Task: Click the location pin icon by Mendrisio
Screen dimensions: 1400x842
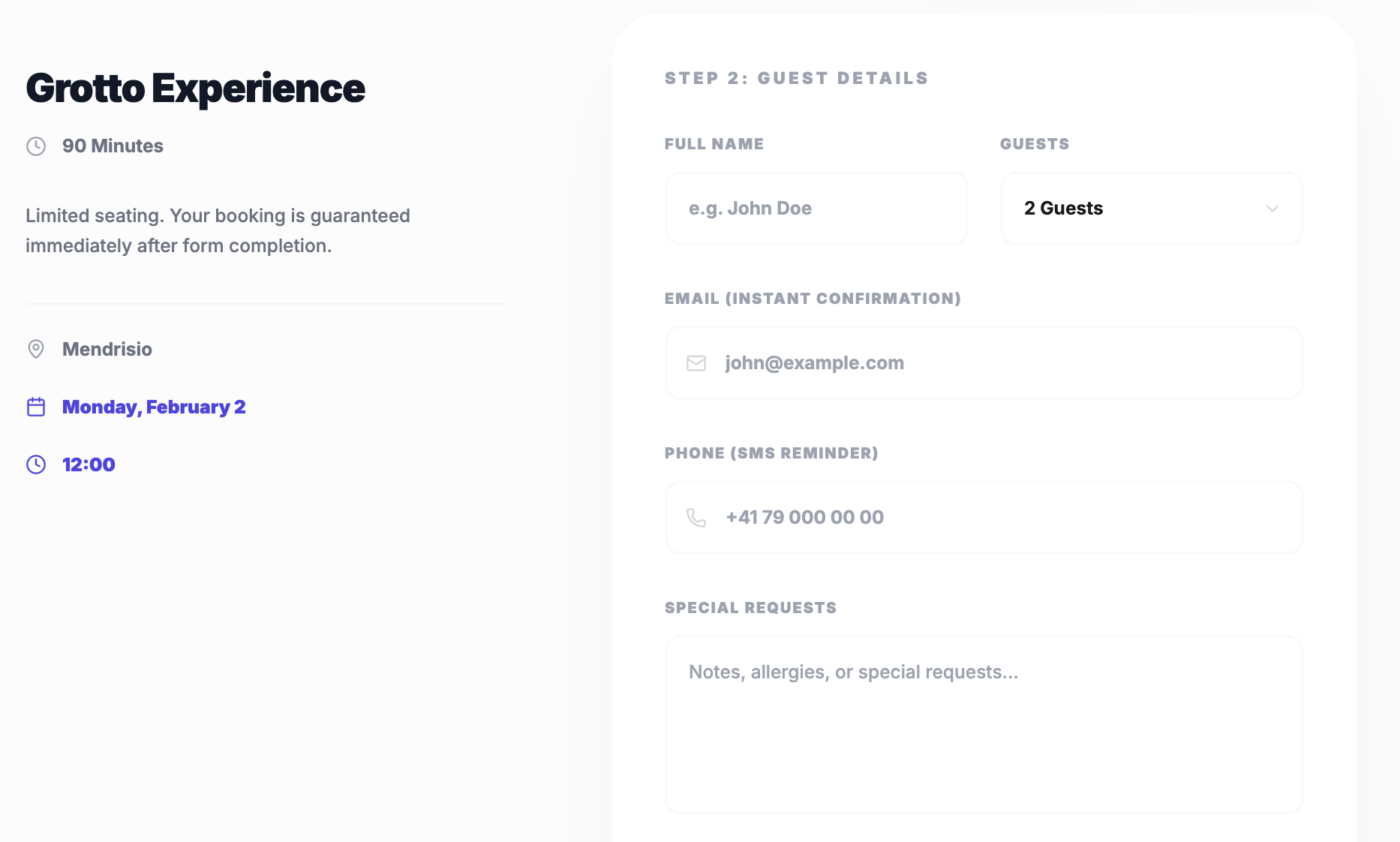Action: [x=36, y=349]
